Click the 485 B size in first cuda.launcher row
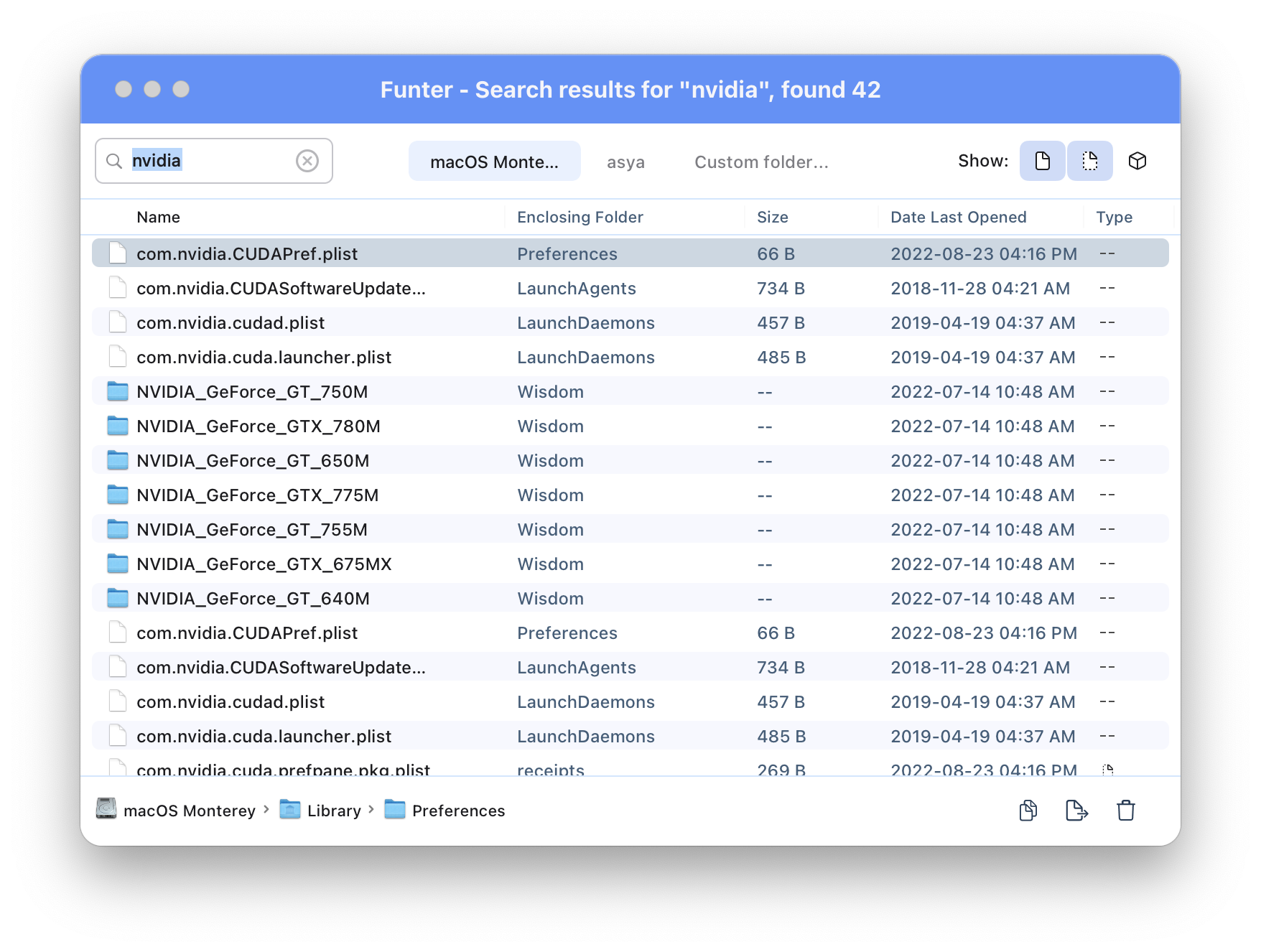 click(781, 357)
